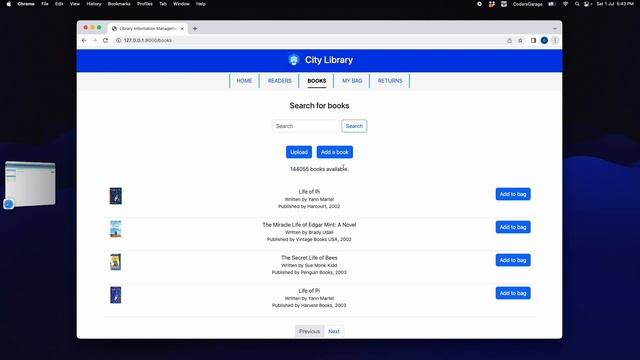
Task: Click the site info icon beside the URL
Action: (x=118, y=40)
